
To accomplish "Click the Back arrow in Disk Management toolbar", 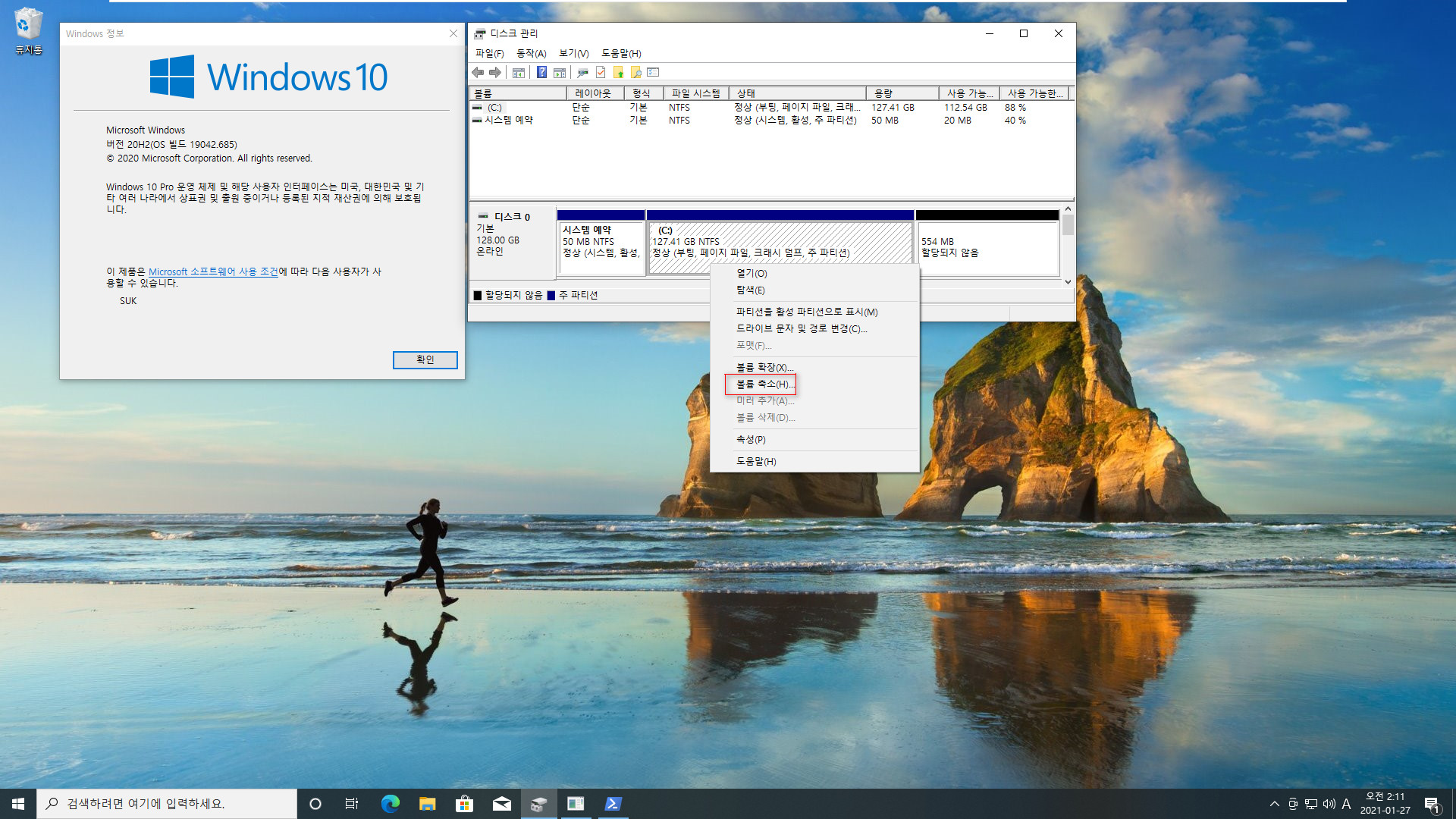I will (x=478, y=73).
